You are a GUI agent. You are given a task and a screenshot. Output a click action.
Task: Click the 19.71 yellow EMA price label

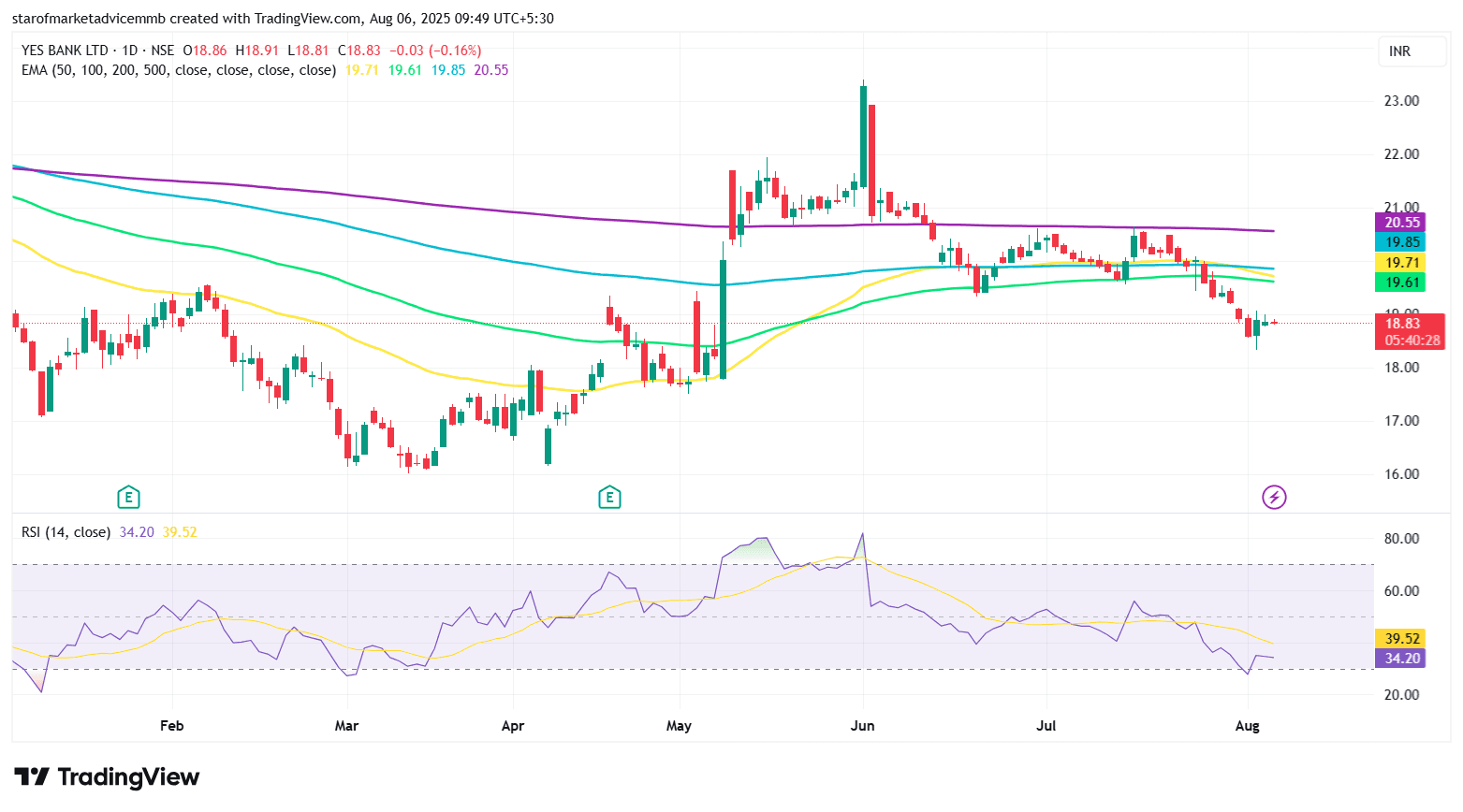1401,263
